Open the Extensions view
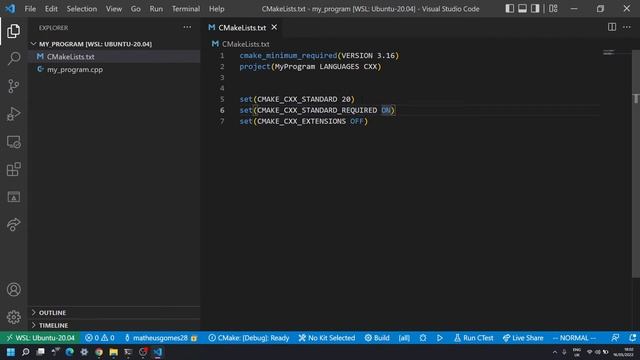Image resolution: width=640 pixels, height=360 pixels. coord(13,169)
